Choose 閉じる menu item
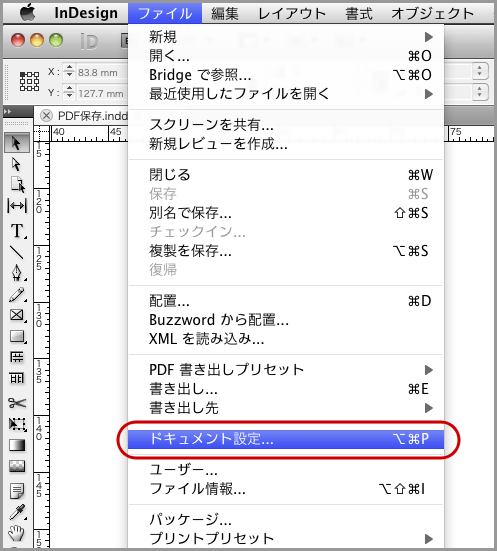 pos(286,174)
